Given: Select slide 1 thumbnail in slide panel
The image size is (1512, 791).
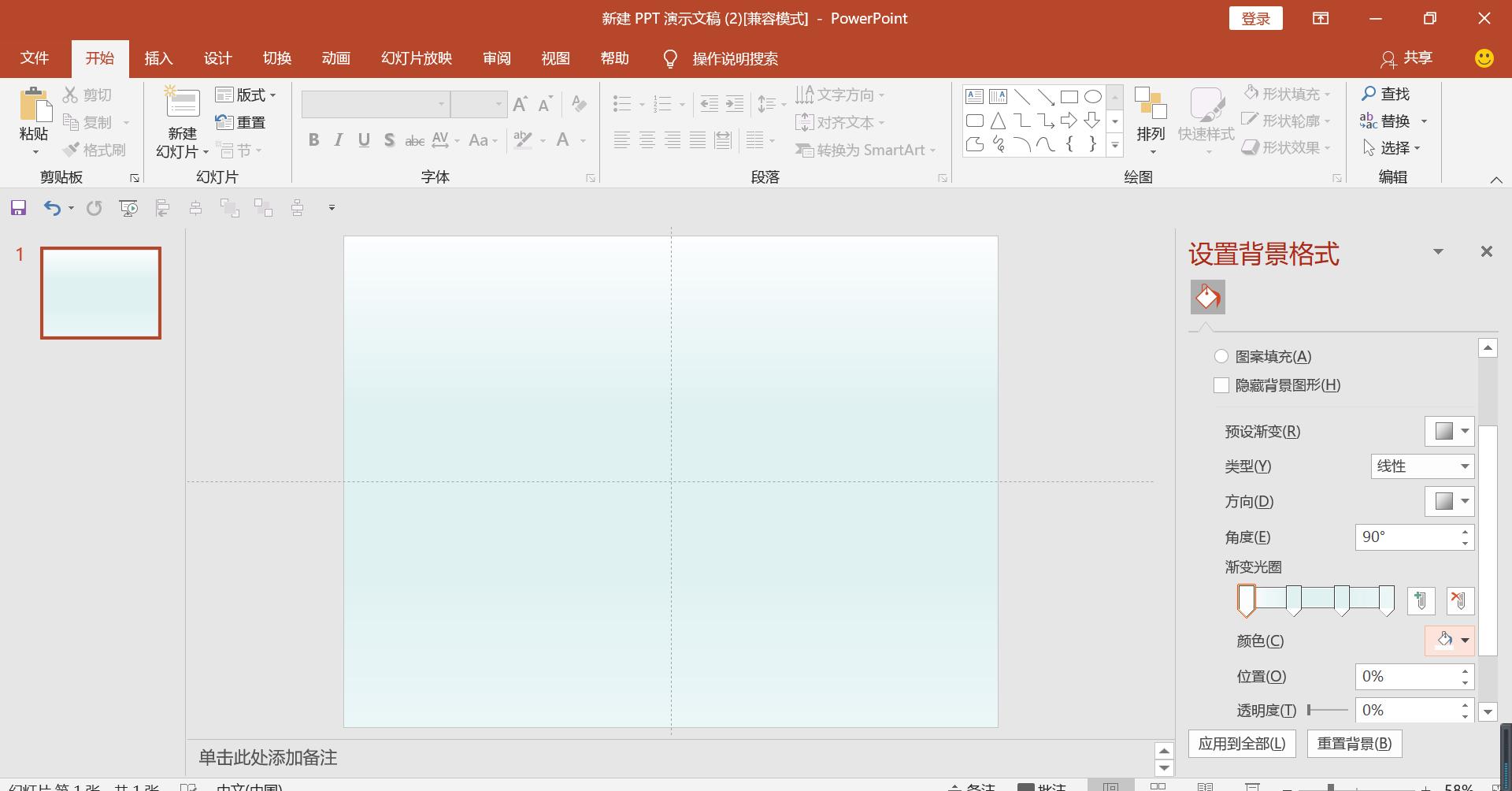Looking at the screenshot, I should pos(100,292).
